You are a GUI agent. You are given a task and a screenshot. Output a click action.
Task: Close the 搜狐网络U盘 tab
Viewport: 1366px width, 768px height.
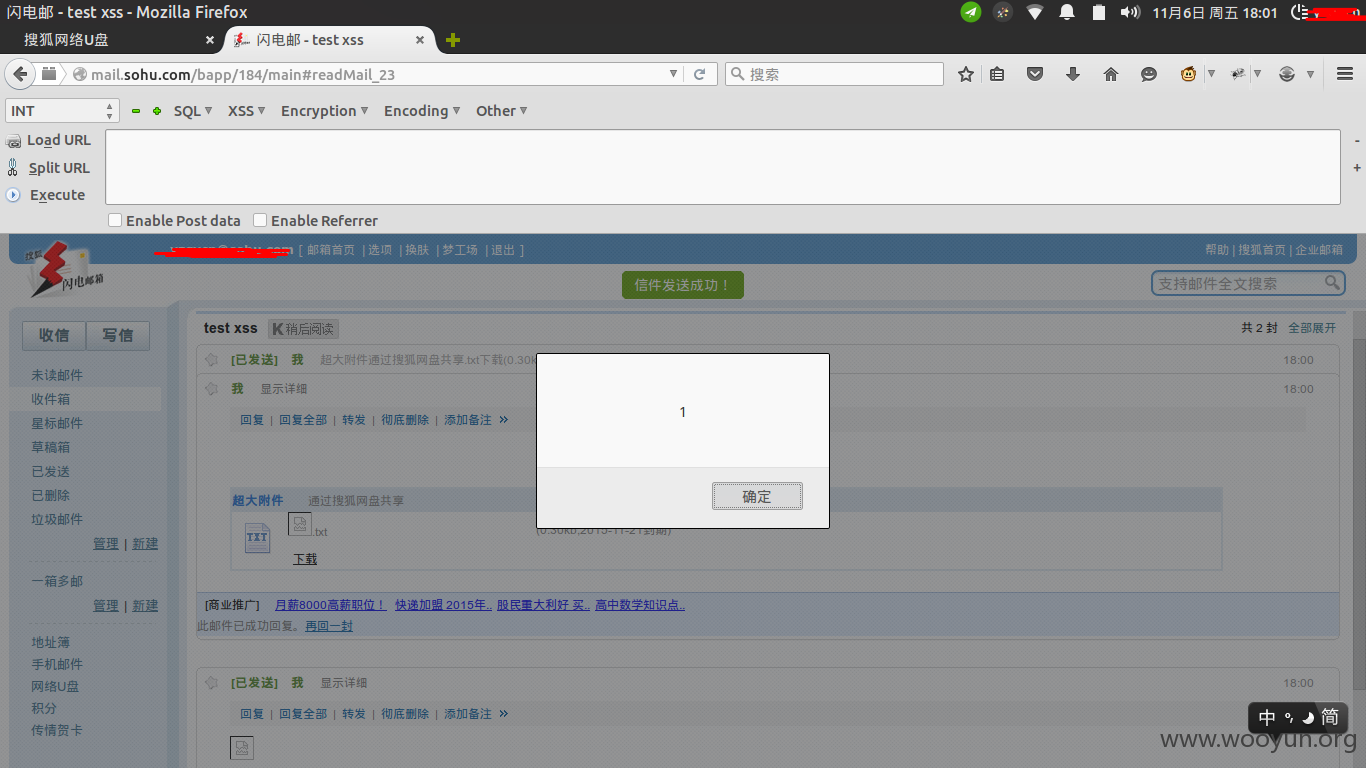pos(210,40)
